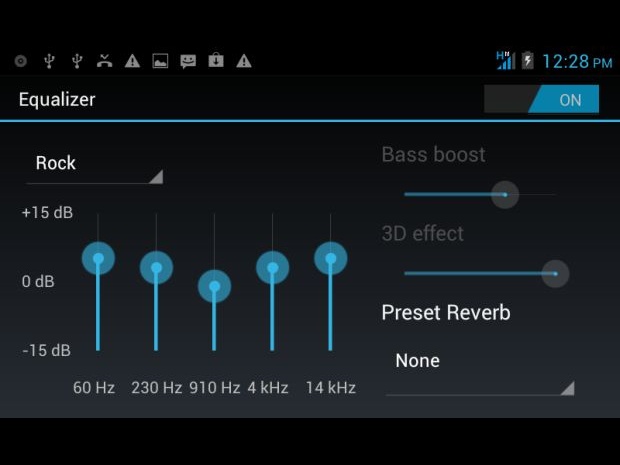Tap the picture notification icon in status bar
Image resolution: width=620 pixels, height=465 pixels.
(x=160, y=61)
